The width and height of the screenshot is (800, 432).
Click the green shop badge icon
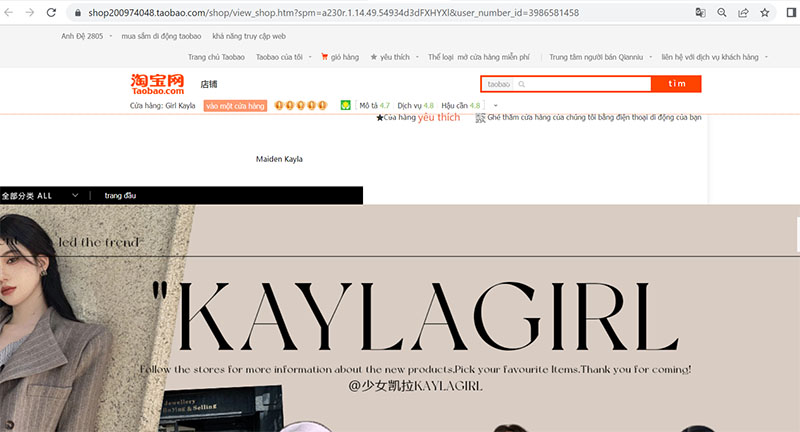tap(345, 106)
